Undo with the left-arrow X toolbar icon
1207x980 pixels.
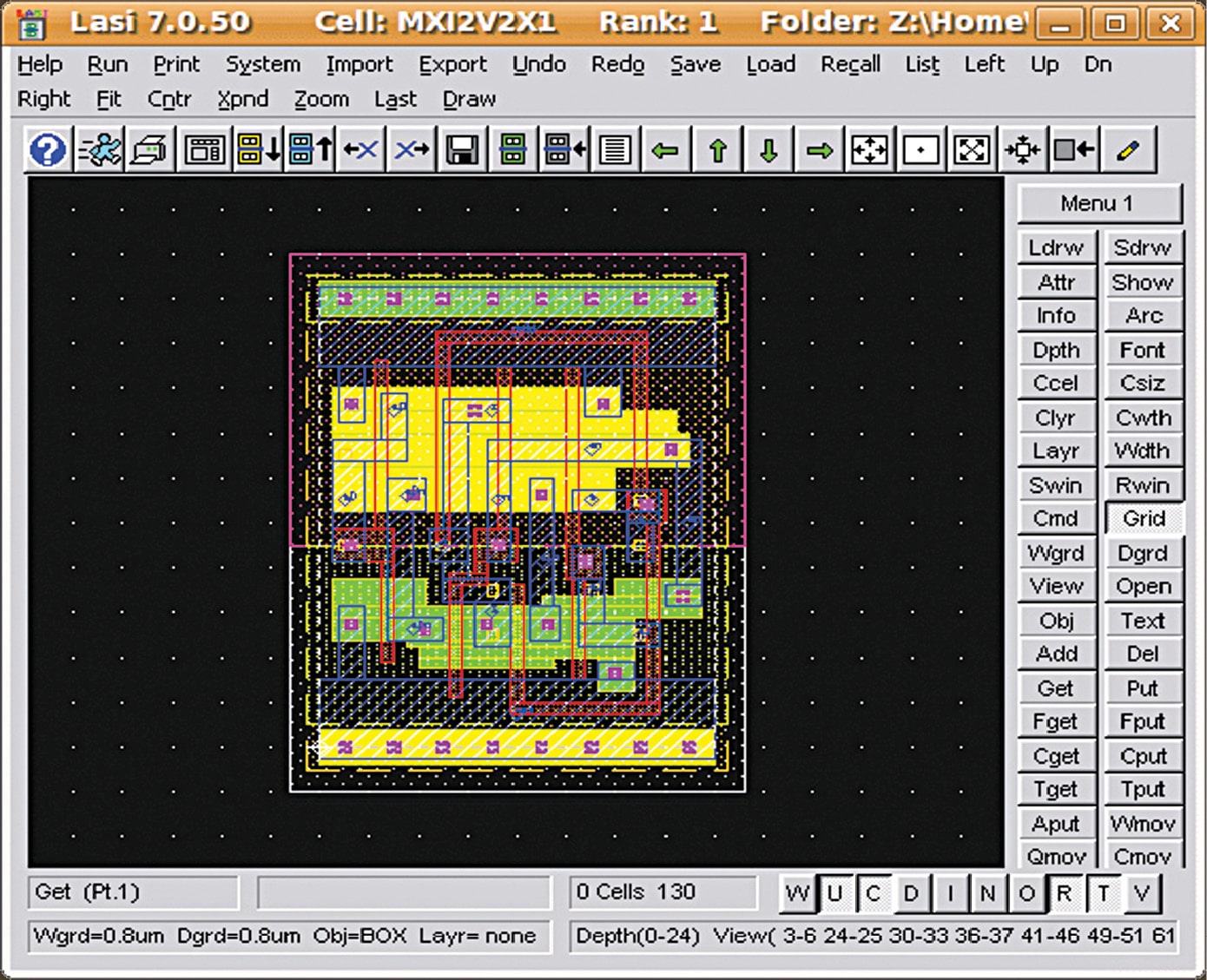point(360,148)
